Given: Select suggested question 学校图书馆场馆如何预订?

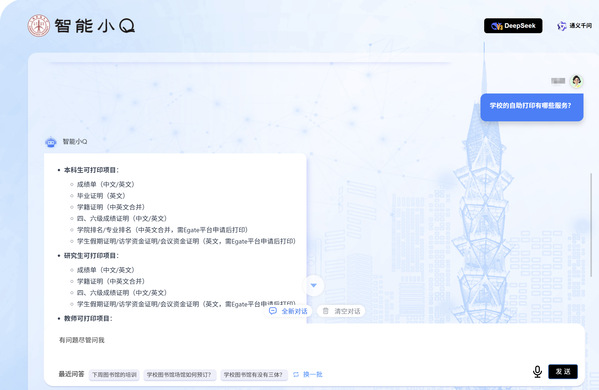Looking at the screenshot, I should pos(179,375).
